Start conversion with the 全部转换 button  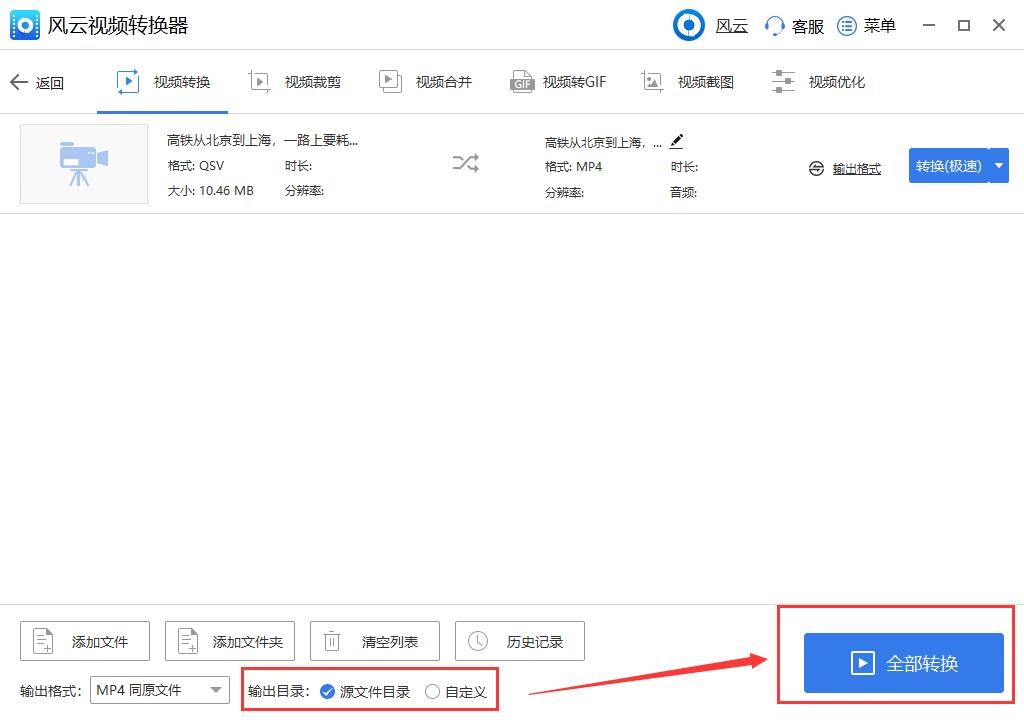coord(903,662)
